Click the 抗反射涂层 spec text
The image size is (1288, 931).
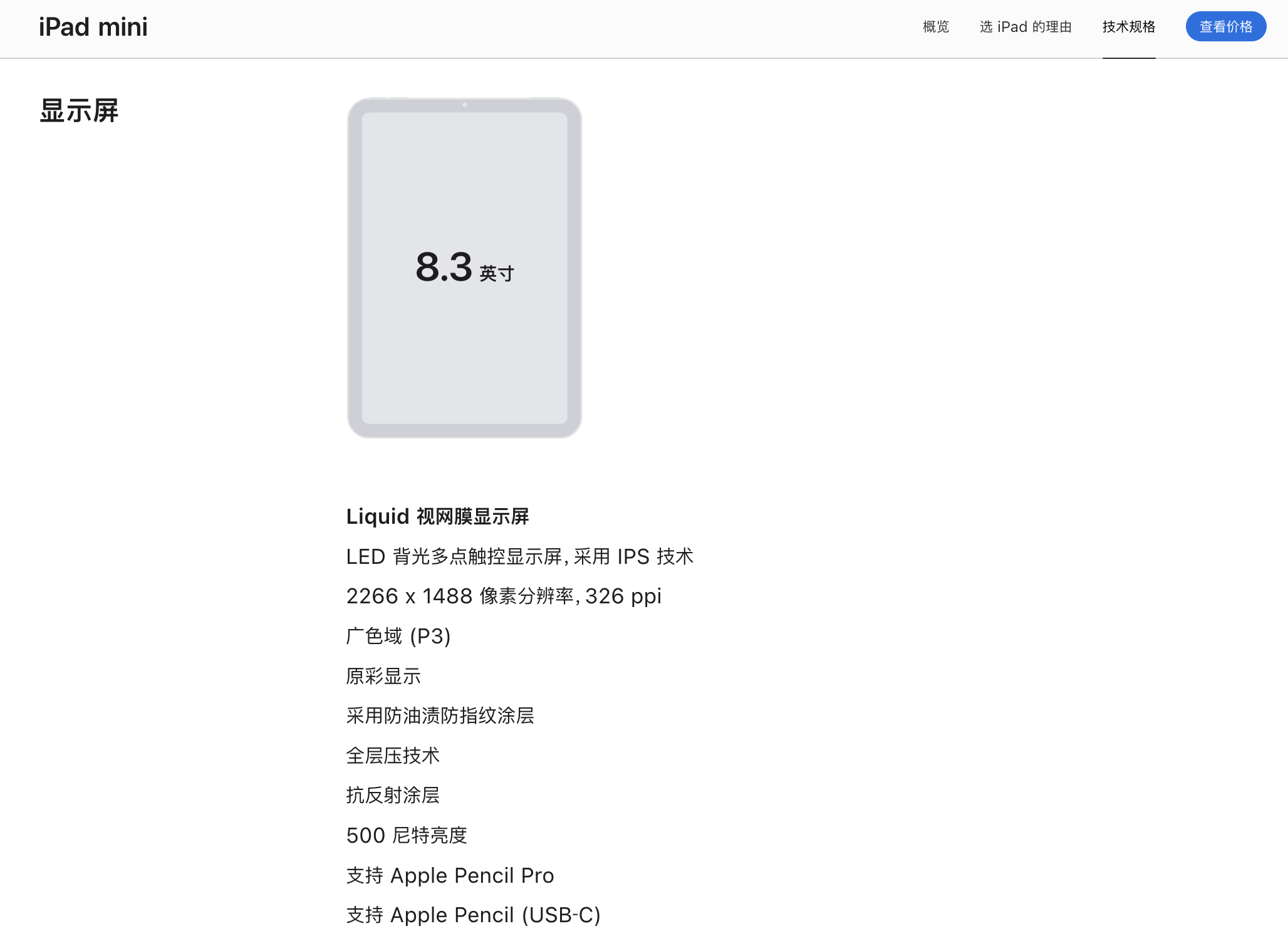point(393,795)
